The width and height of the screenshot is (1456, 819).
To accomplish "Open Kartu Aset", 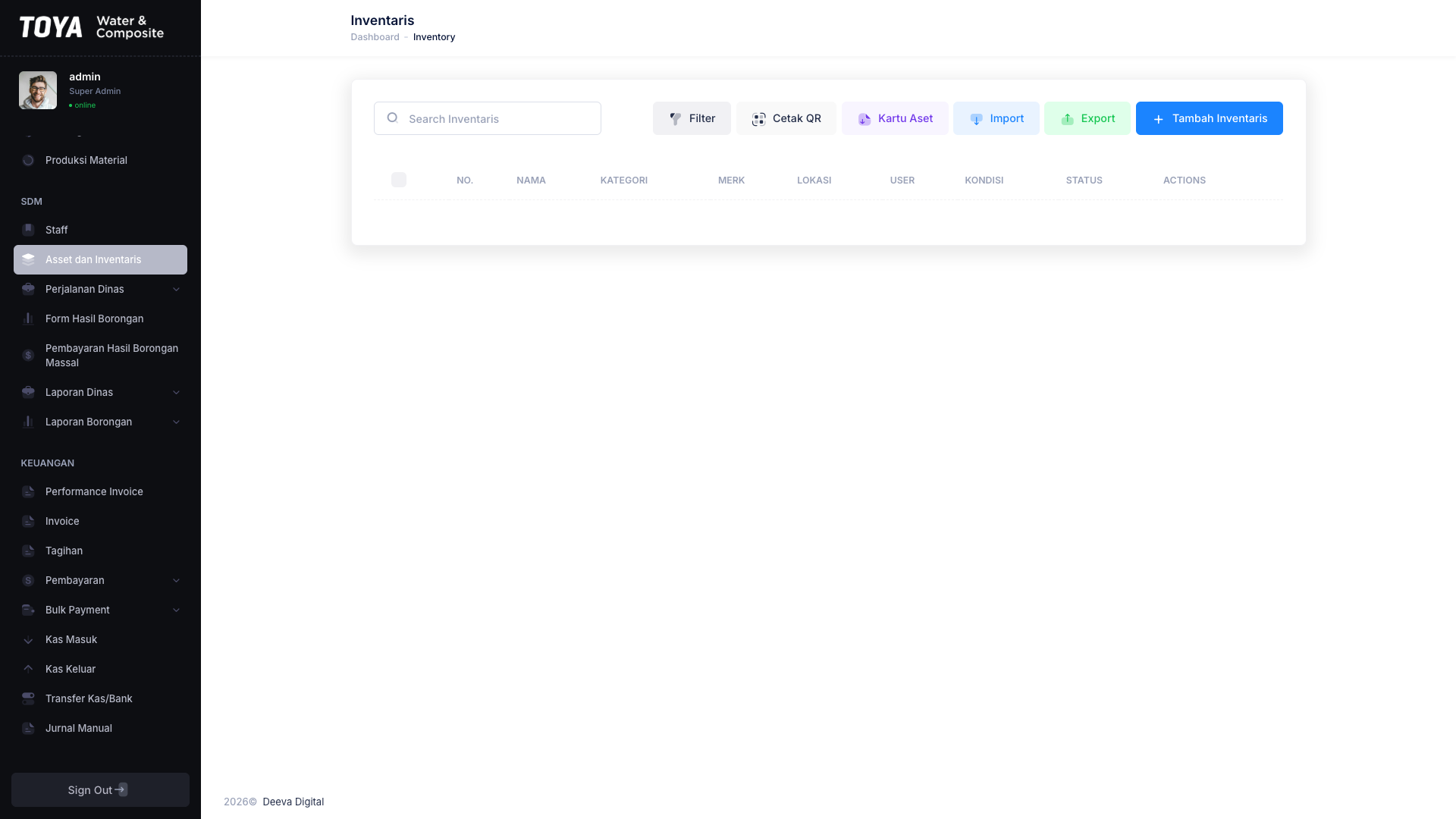I will (895, 118).
